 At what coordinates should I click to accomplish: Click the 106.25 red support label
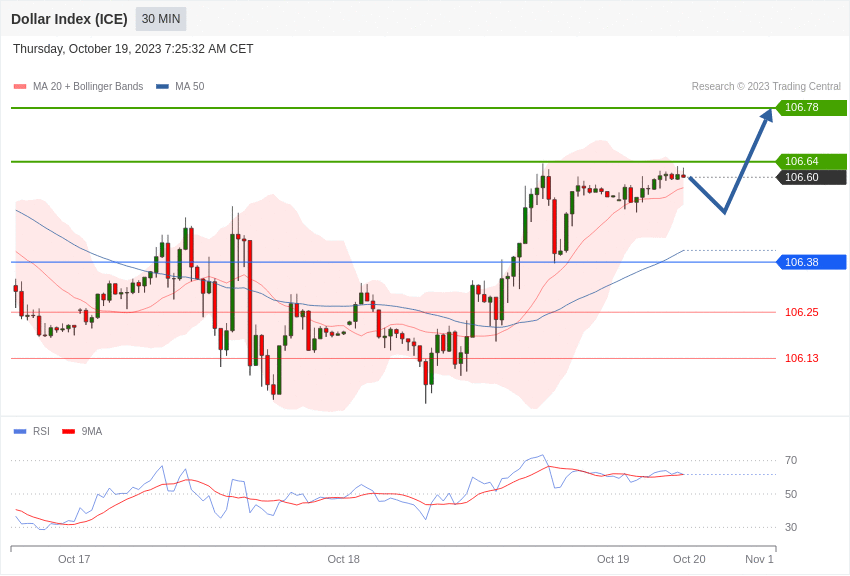802,312
